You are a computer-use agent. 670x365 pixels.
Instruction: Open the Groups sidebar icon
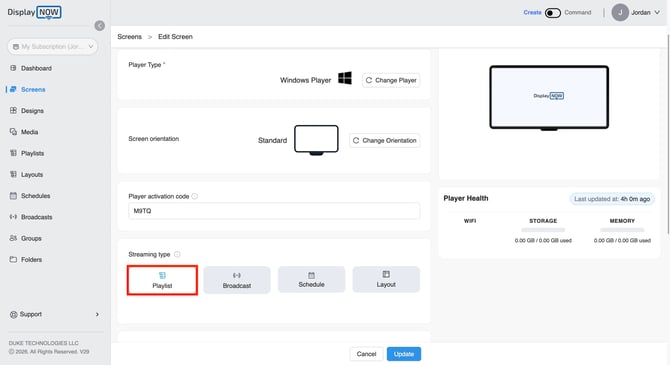pos(13,238)
